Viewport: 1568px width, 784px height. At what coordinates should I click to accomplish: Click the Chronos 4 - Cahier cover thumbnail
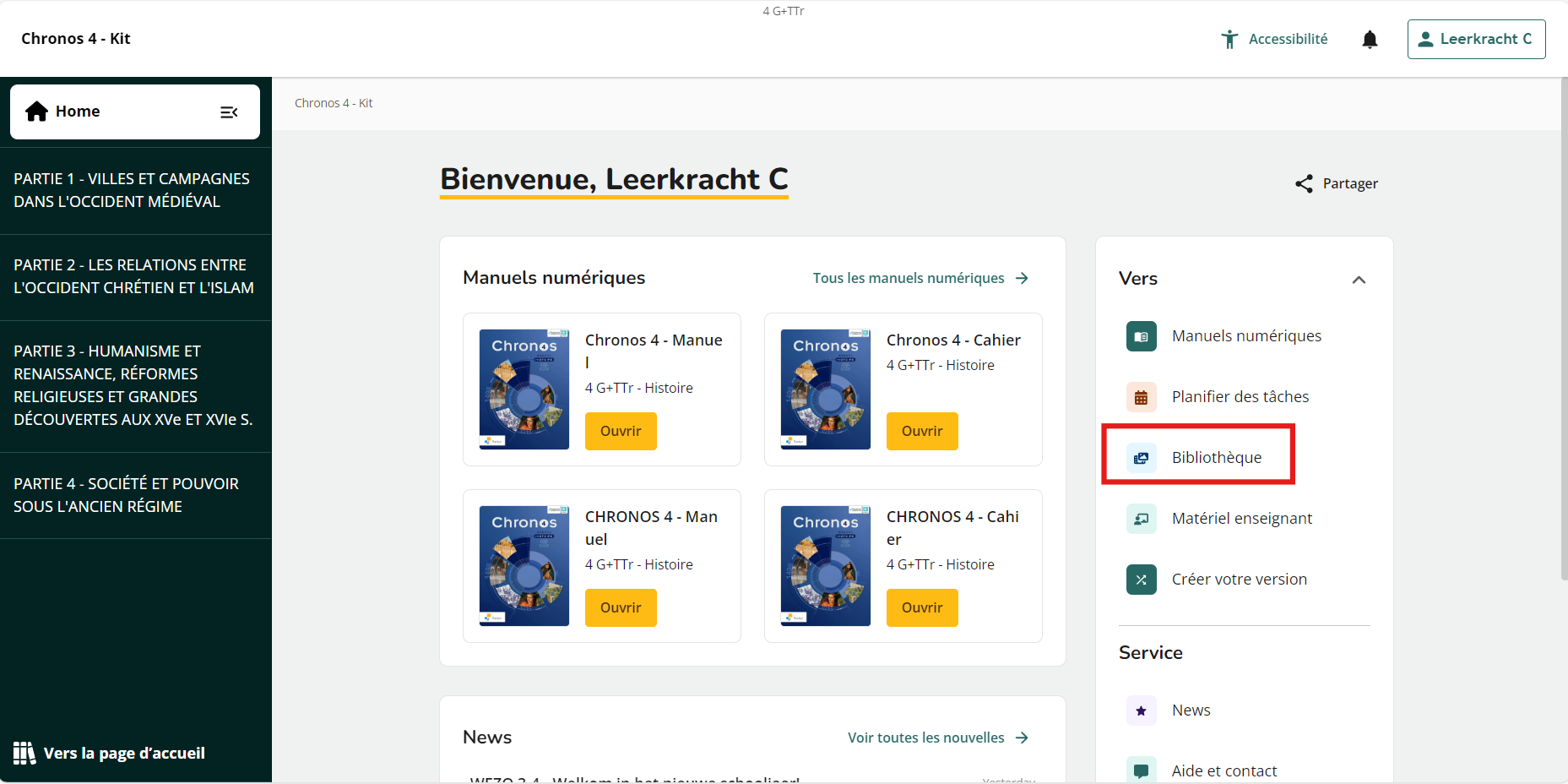(x=826, y=389)
